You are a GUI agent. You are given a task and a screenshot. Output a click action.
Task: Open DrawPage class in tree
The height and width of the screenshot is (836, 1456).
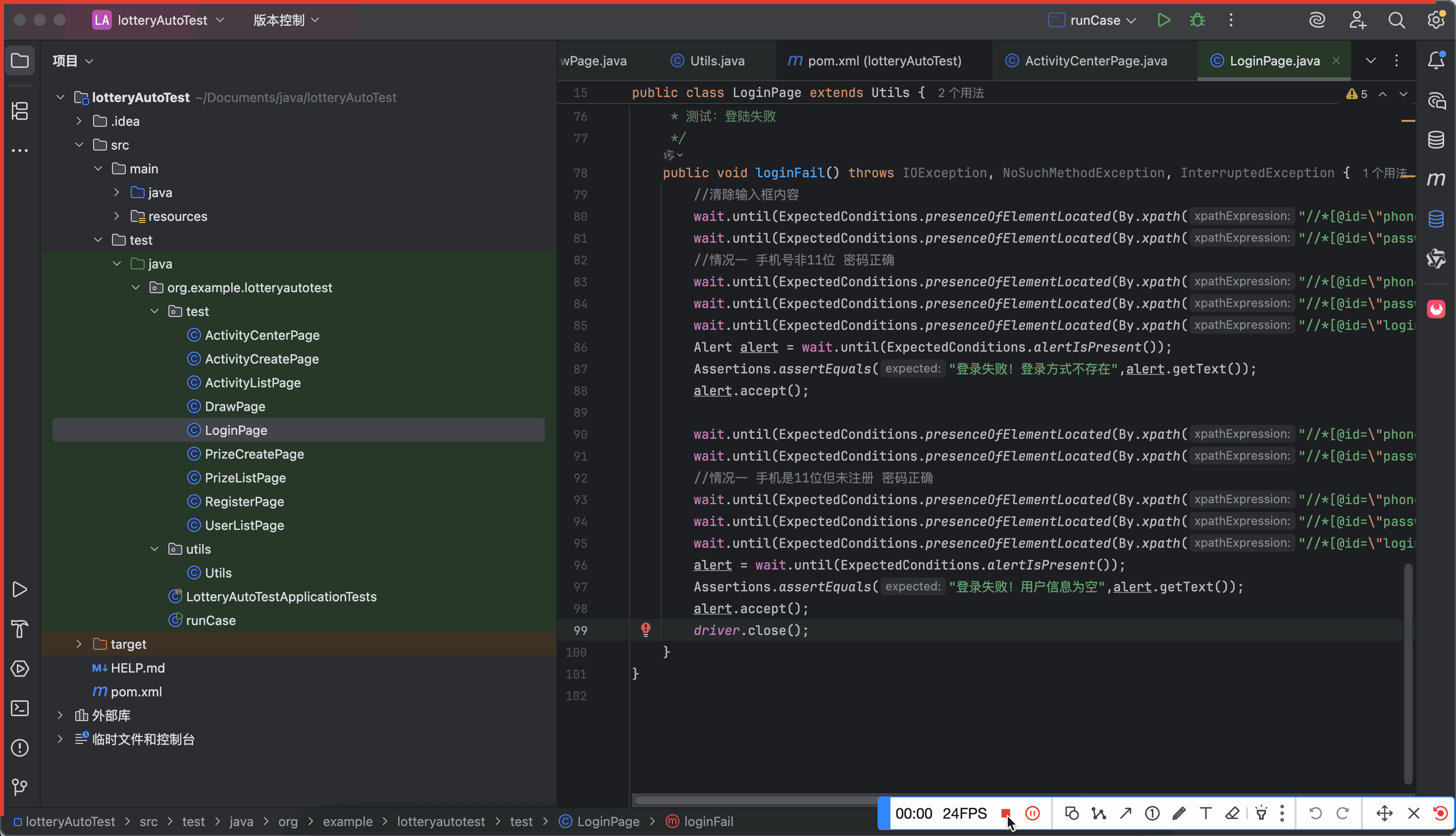point(235,406)
